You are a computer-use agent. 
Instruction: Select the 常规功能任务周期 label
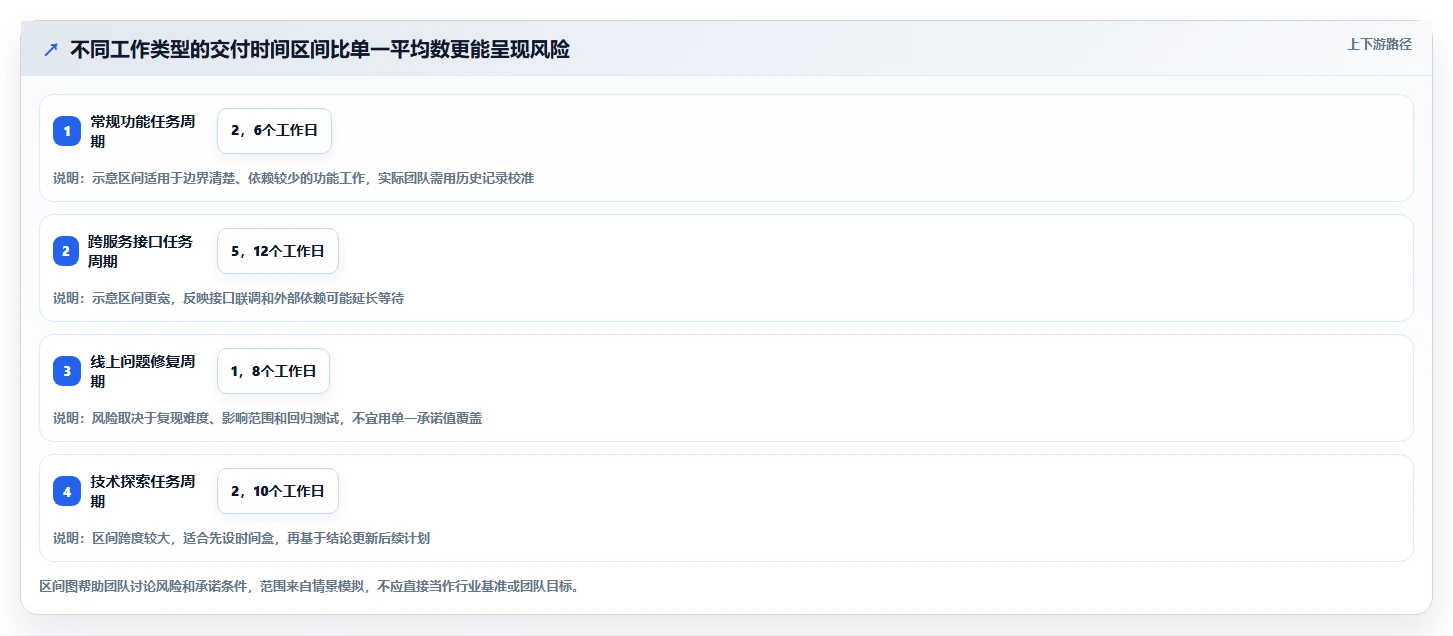point(143,131)
